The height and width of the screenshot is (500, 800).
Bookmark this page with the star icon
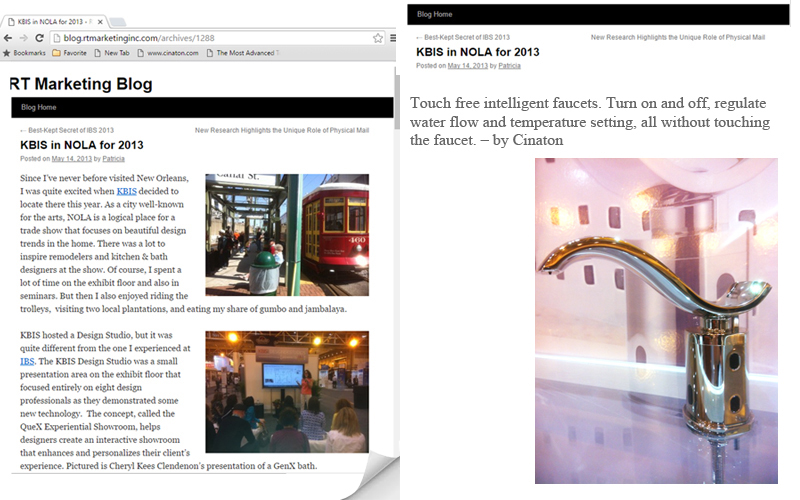tap(378, 38)
